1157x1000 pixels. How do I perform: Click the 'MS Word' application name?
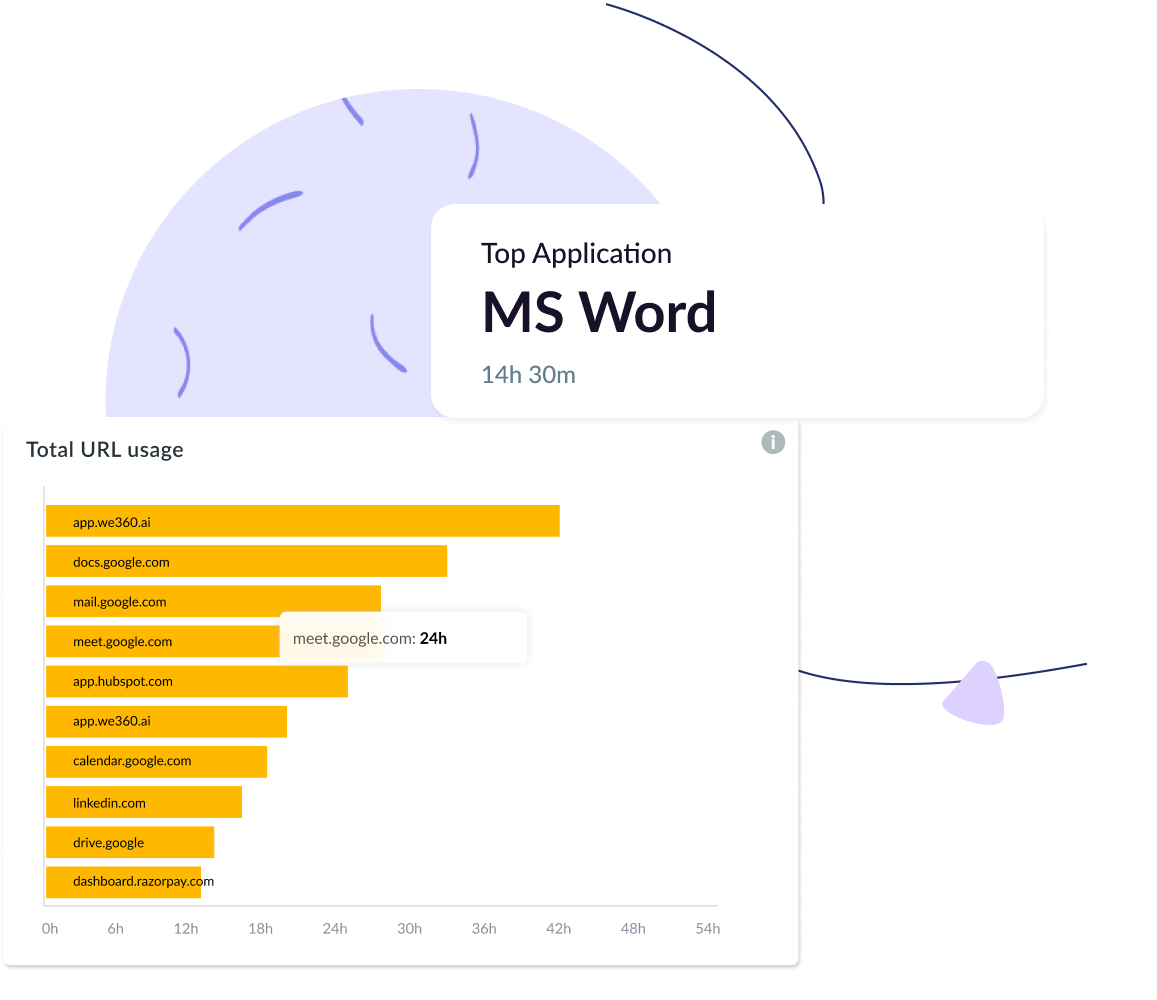[599, 312]
